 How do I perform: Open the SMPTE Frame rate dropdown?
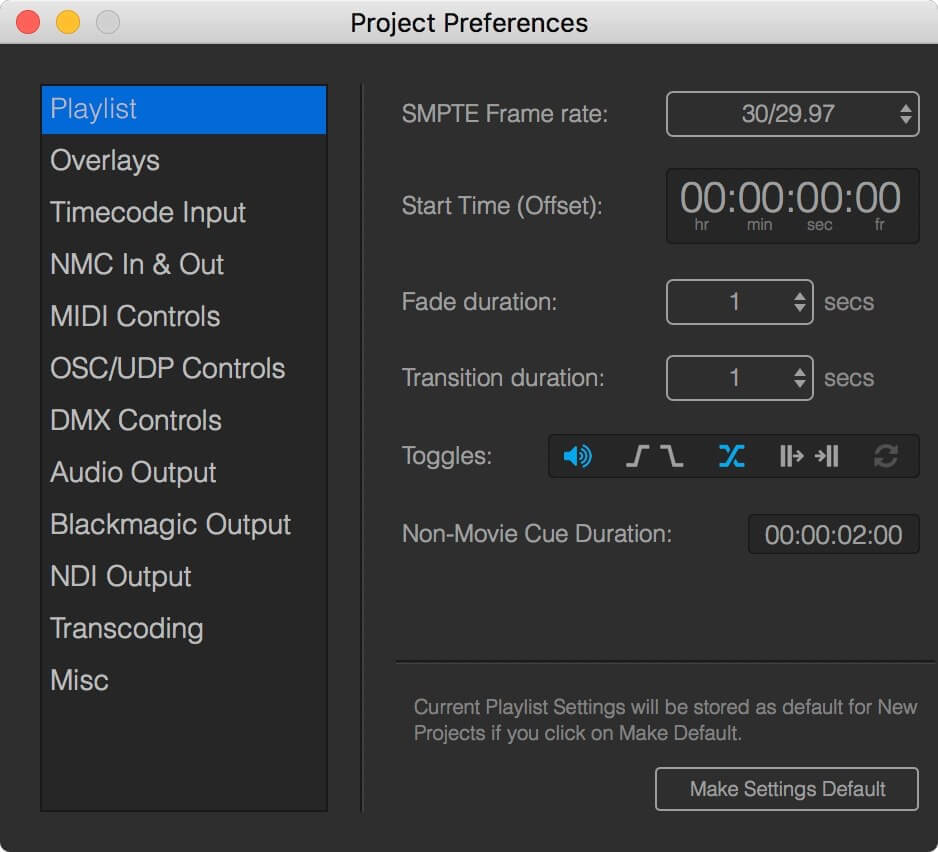(792, 114)
